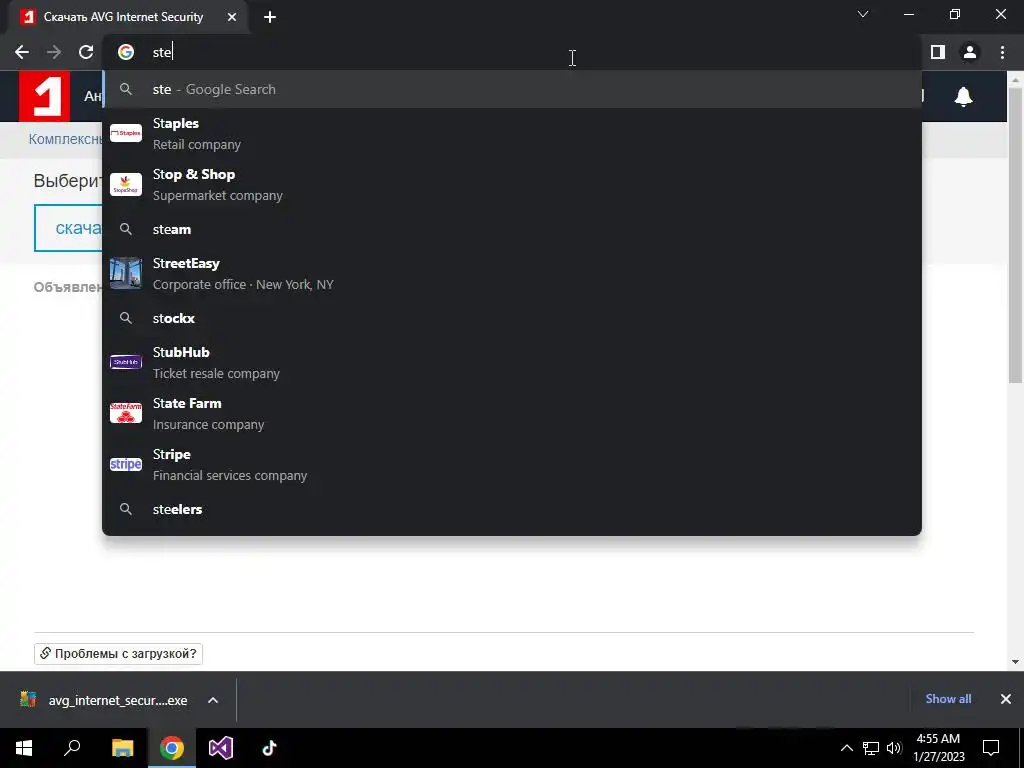Click 'Show all' downloads link
This screenshot has height=768, width=1024.
click(x=948, y=699)
